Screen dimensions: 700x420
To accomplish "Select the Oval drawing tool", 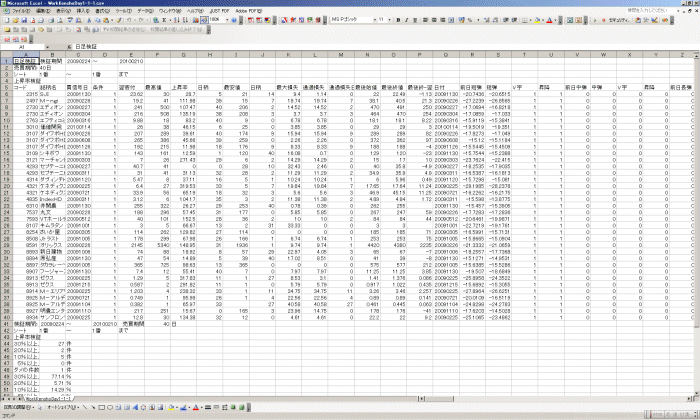I will pyautogui.click(x=110, y=408).
